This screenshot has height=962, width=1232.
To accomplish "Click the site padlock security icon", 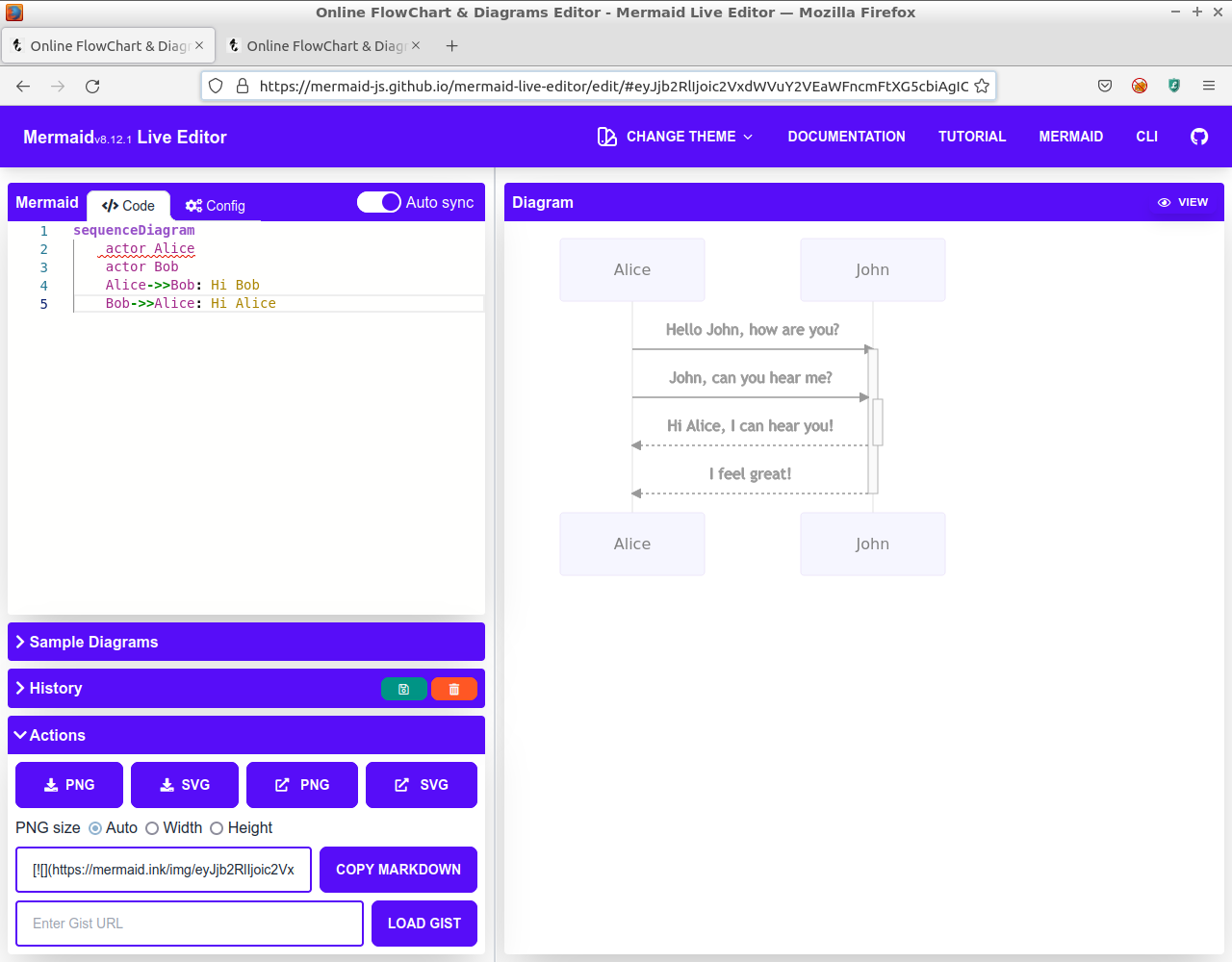I will (243, 86).
